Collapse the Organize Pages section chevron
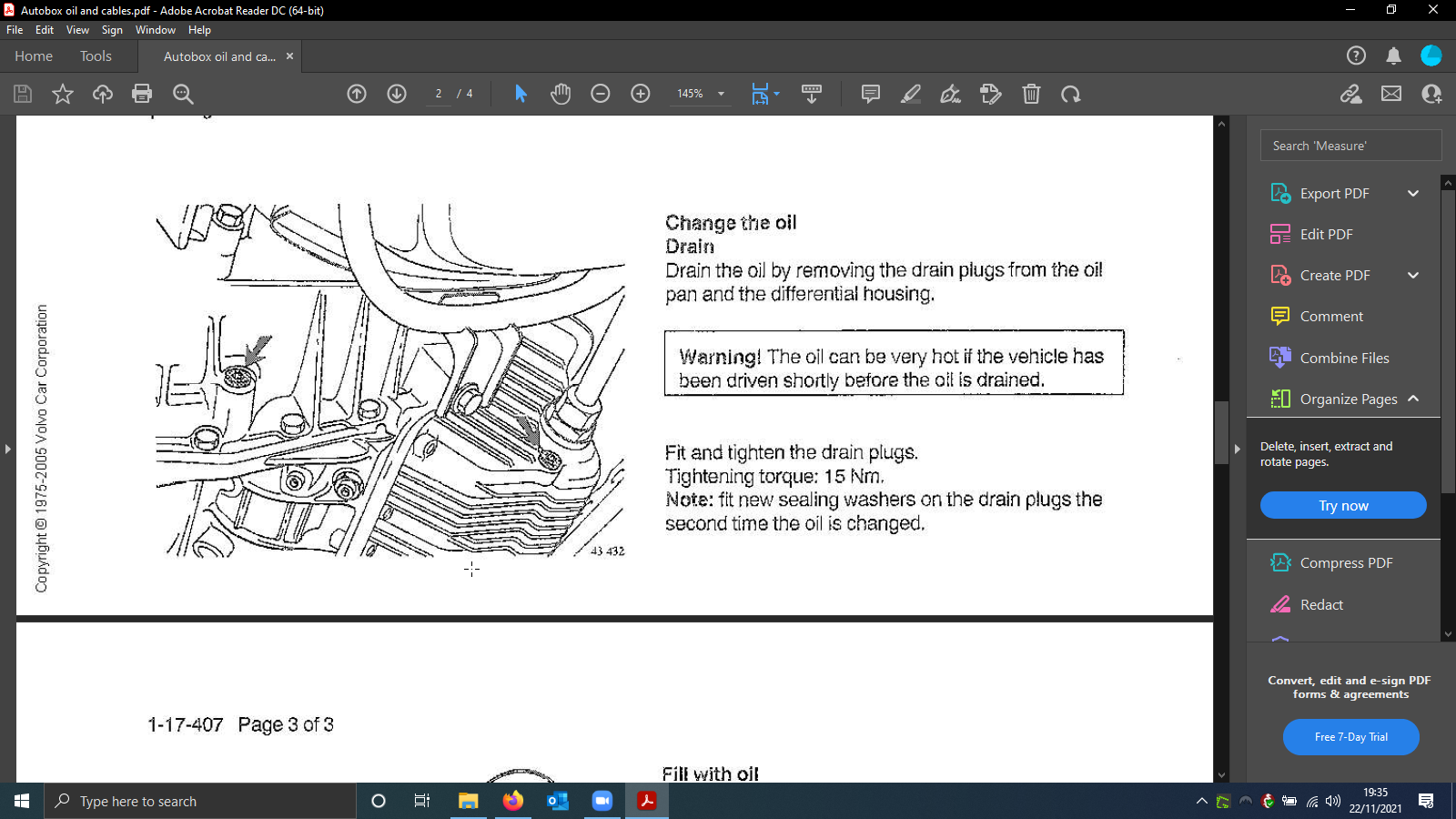Screen dimensions: 1456x819 pyautogui.click(x=1413, y=399)
